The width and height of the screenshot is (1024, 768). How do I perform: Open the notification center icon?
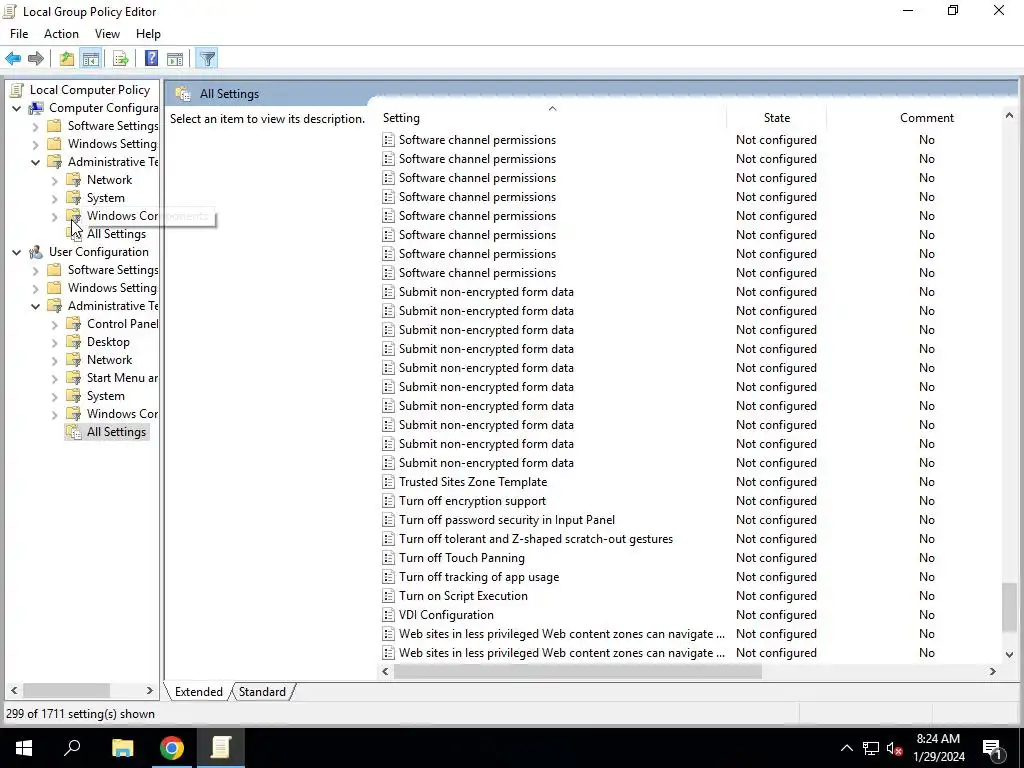[993, 748]
